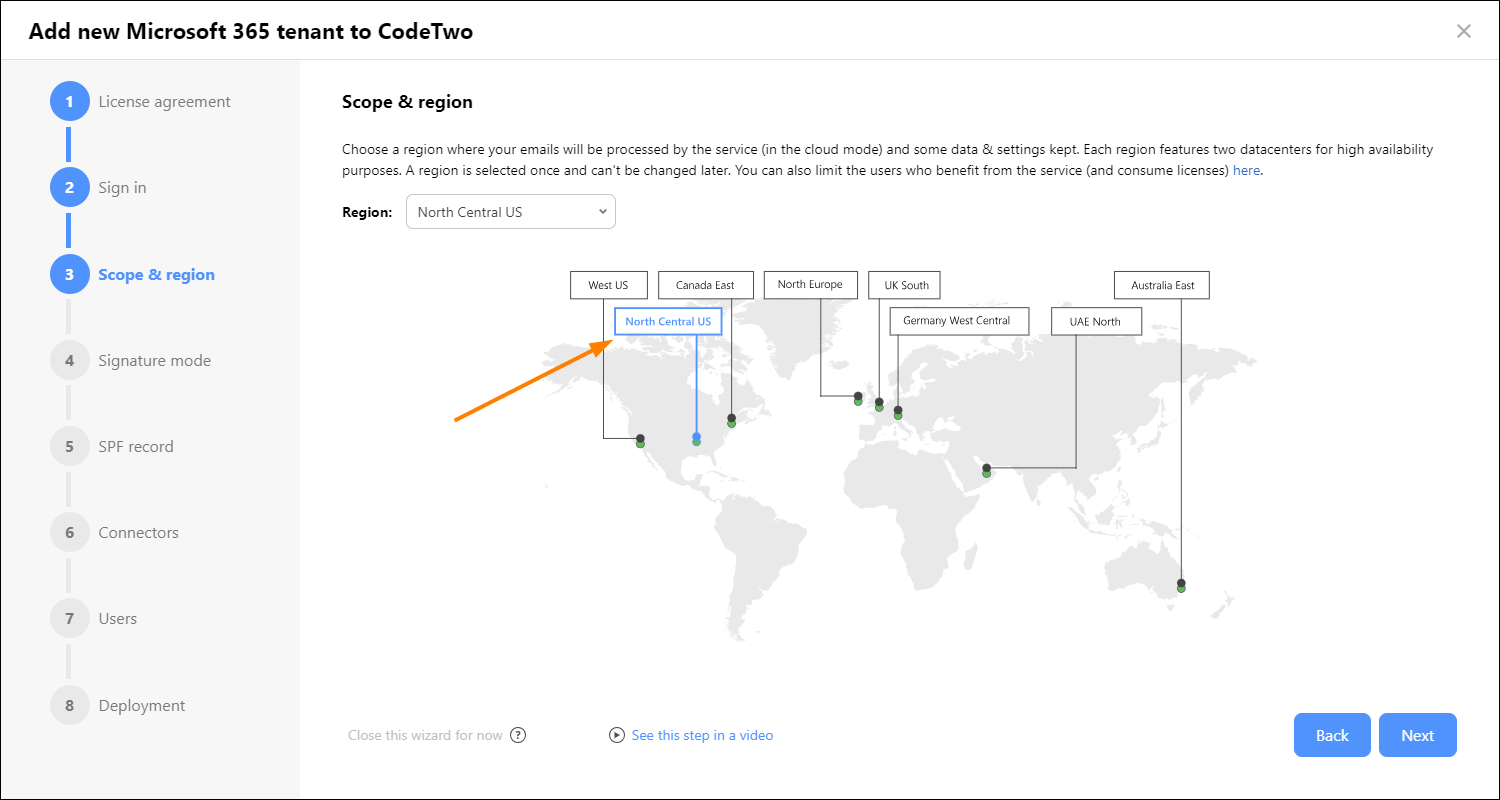Pick the UAE North region label
The height and width of the screenshot is (800, 1500).
point(1097,321)
